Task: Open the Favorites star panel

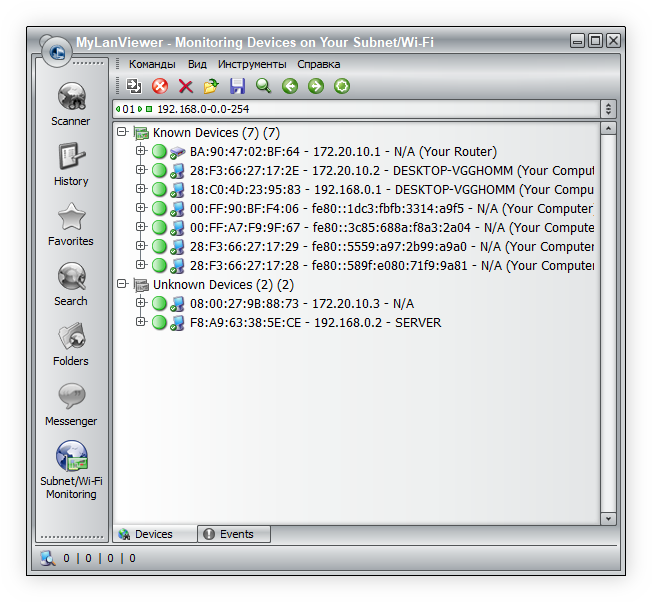Action: 71,224
